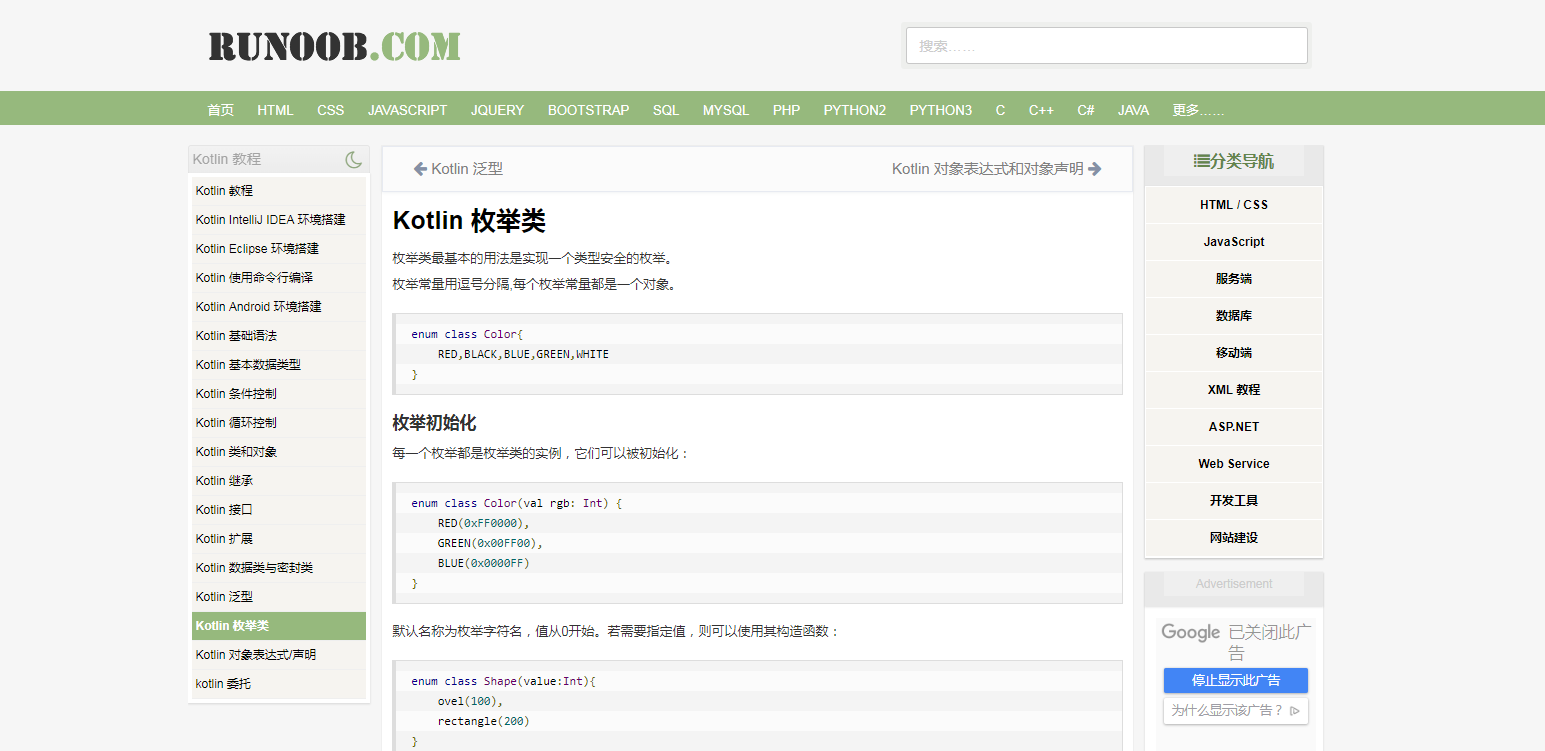Open Kotlin 类和对象
1545x751 pixels.
tap(279, 452)
